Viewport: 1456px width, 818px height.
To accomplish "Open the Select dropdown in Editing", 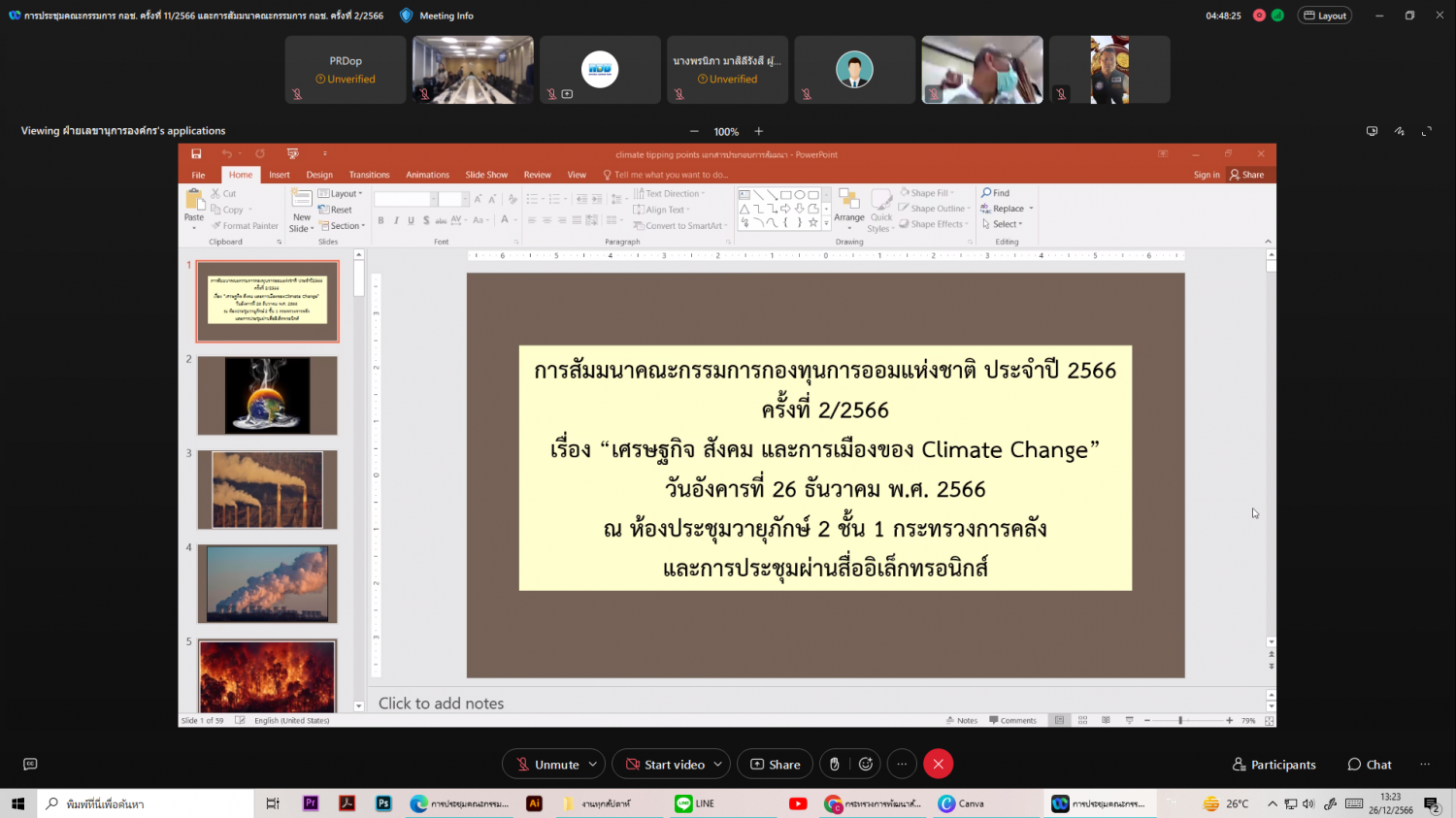I will [x=1003, y=224].
